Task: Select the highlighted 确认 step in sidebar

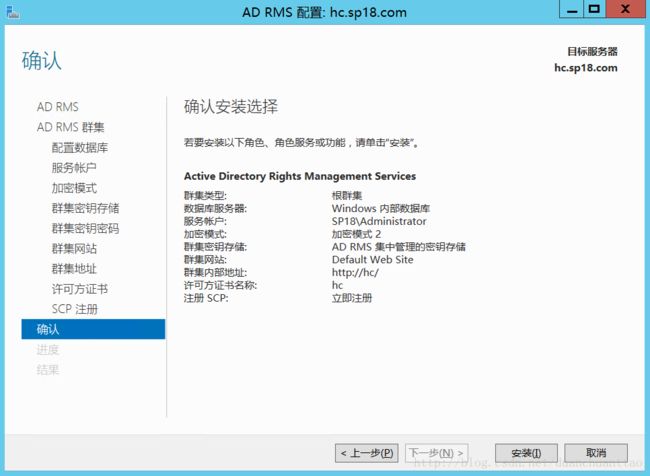Action: pyautogui.click(x=93, y=329)
